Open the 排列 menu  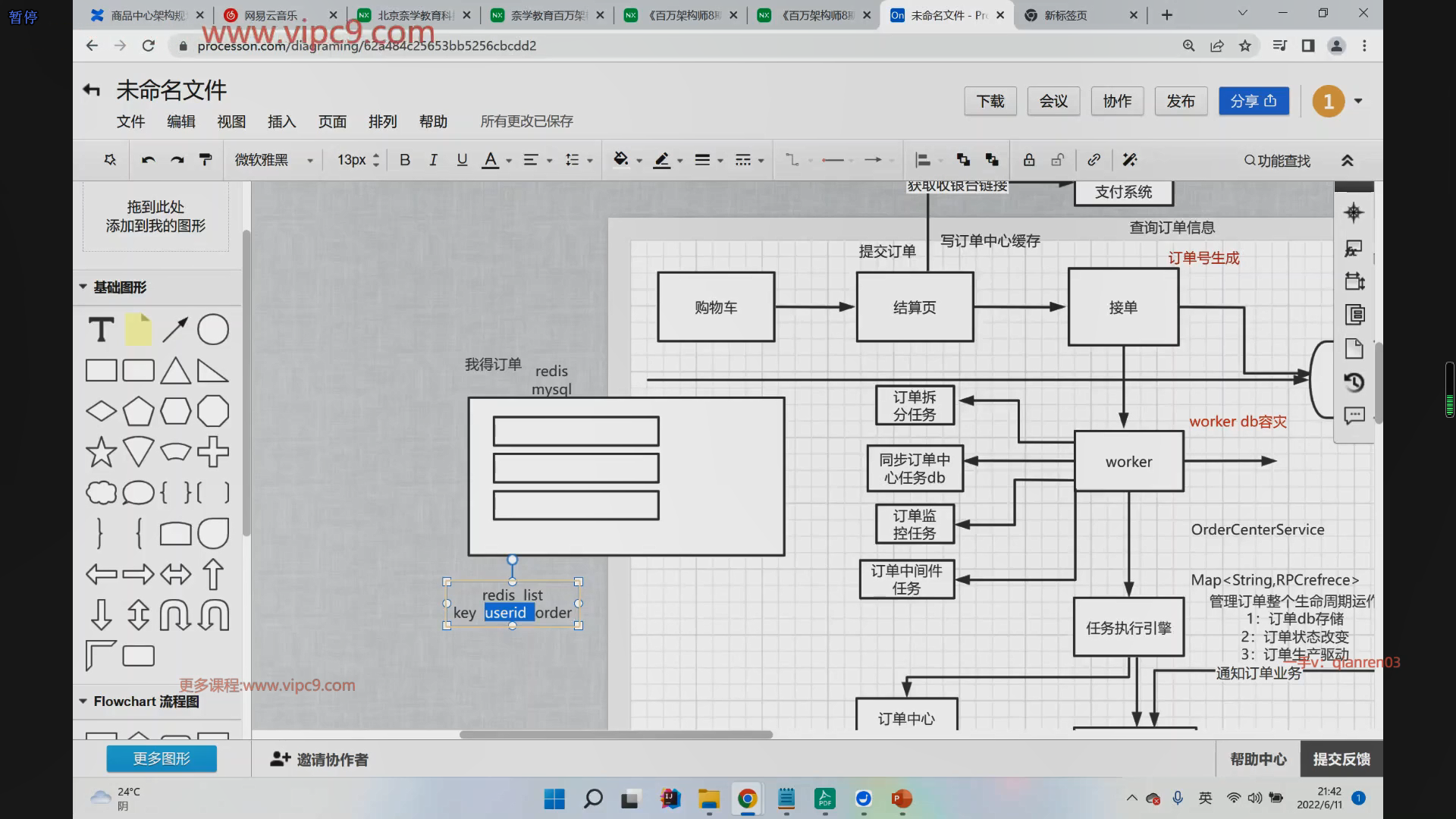[382, 121]
